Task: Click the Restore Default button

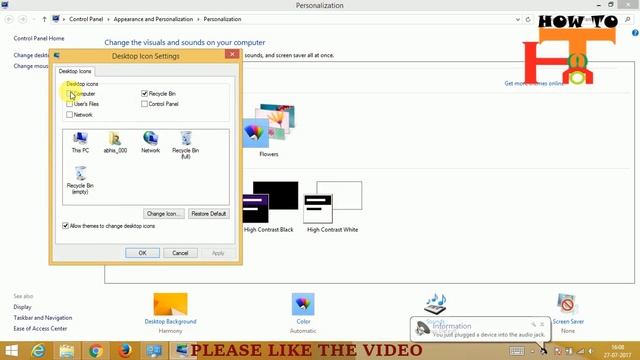Action: [209, 213]
